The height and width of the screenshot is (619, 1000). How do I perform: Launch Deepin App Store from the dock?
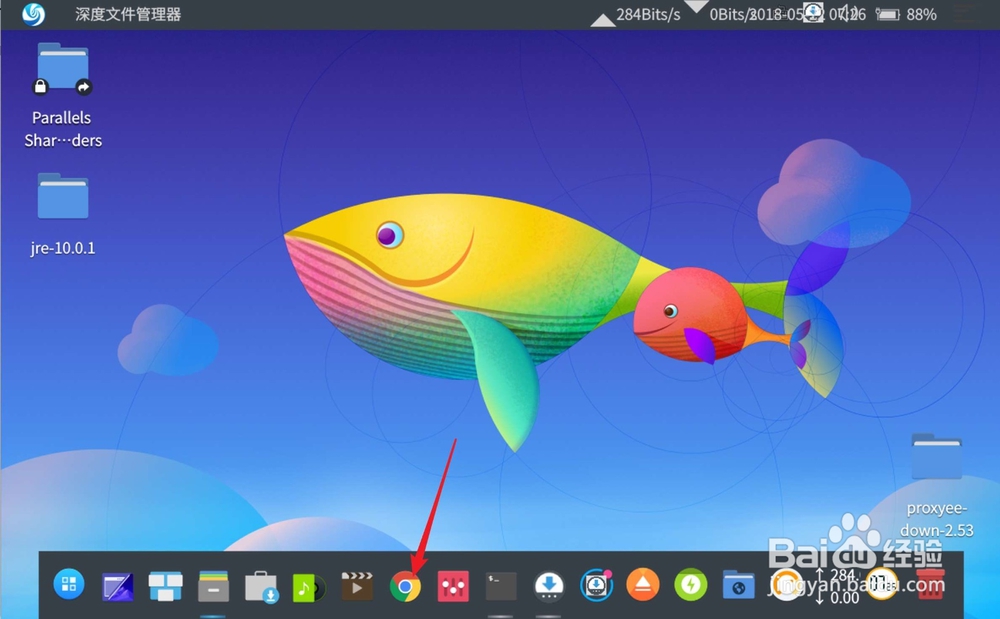click(x=261, y=586)
